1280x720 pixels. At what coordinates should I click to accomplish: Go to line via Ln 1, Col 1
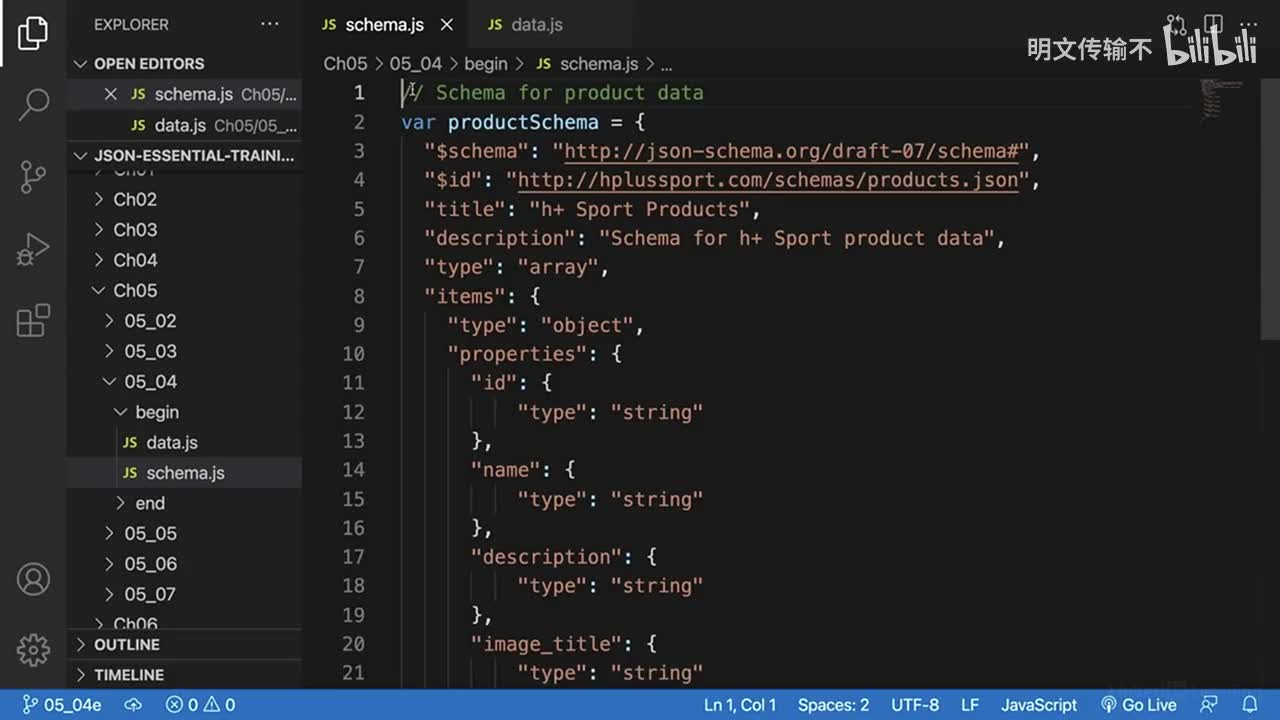click(740, 705)
